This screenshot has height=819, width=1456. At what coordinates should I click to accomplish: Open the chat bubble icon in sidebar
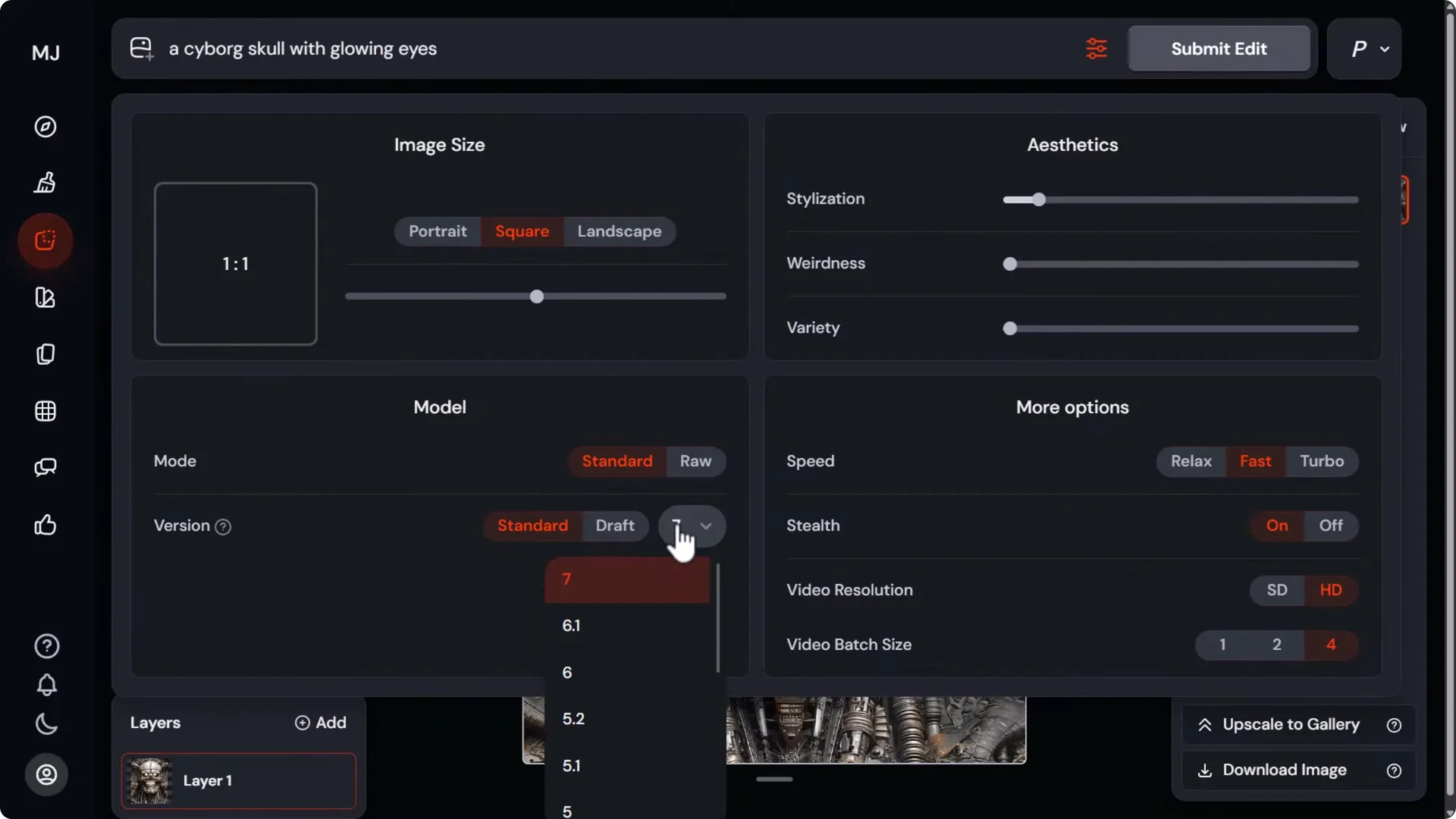point(45,468)
